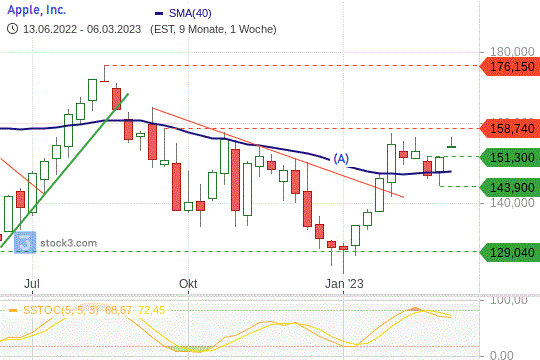540x360 pixels.
Task: Click the Jul label on time axis
Action: pyautogui.click(x=32, y=284)
